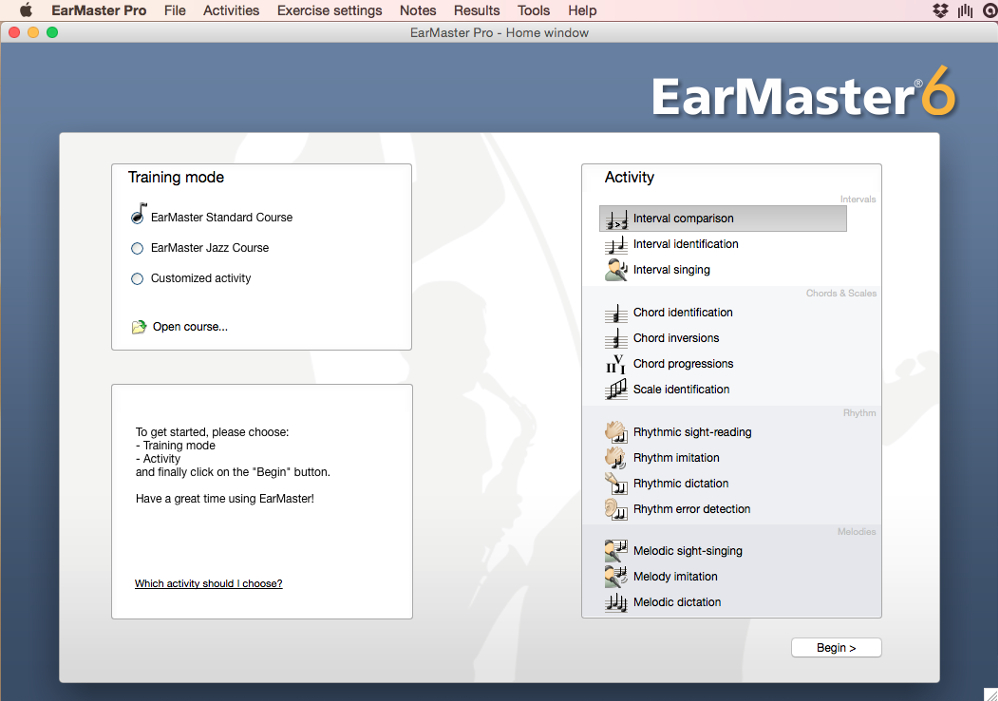
Task: Click the Interval identification icon
Action: pos(616,243)
